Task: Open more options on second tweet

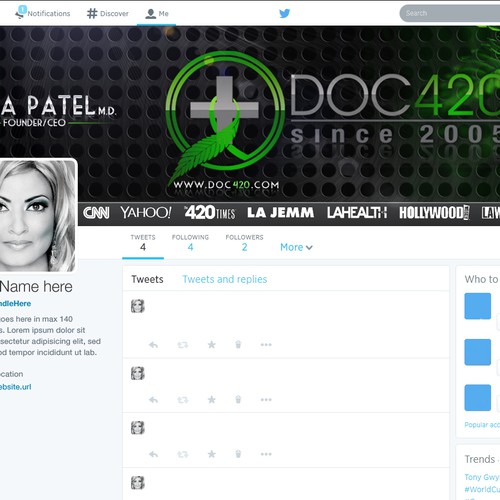Action: pyautogui.click(x=266, y=400)
